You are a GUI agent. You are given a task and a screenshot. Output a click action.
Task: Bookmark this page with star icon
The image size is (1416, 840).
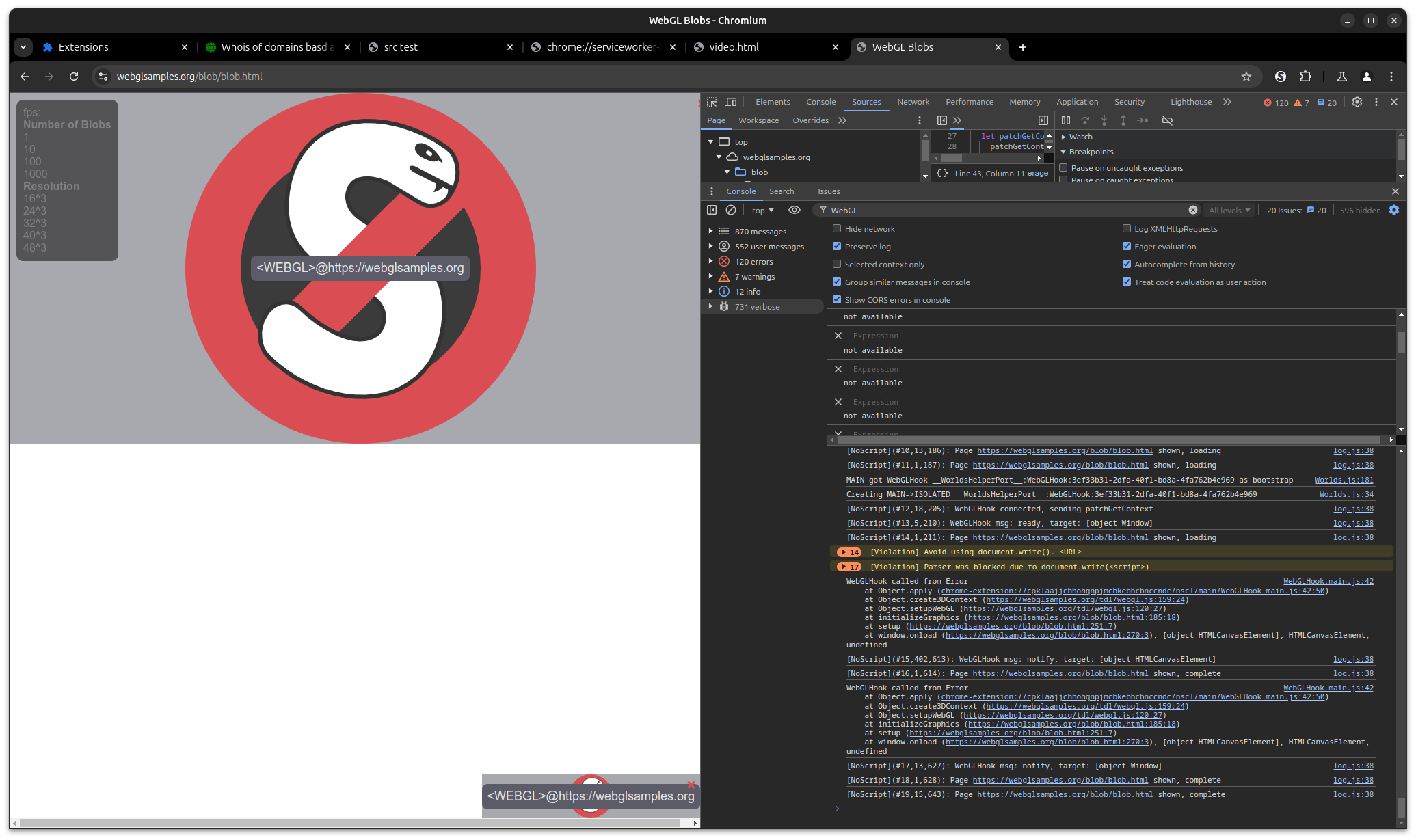click(1246, 77)
